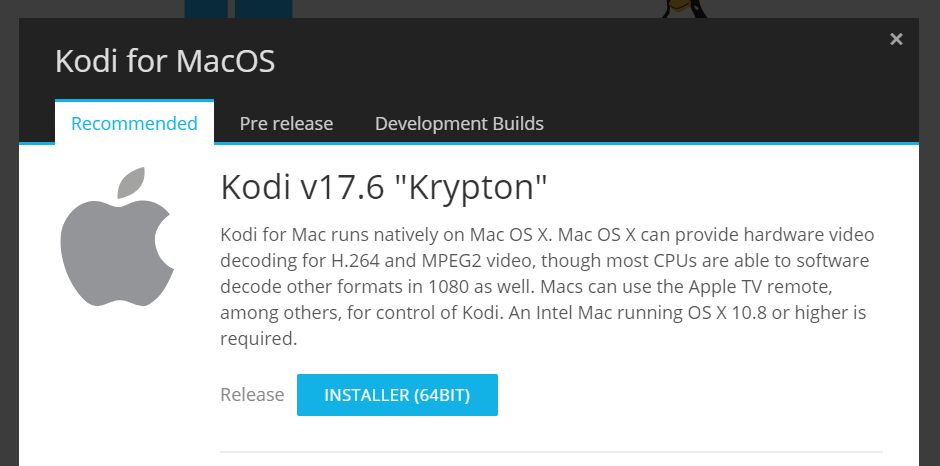Open the Development Builds tab
Image resolution: width=940 pixels, height=466 pixels.
(459, 124)
